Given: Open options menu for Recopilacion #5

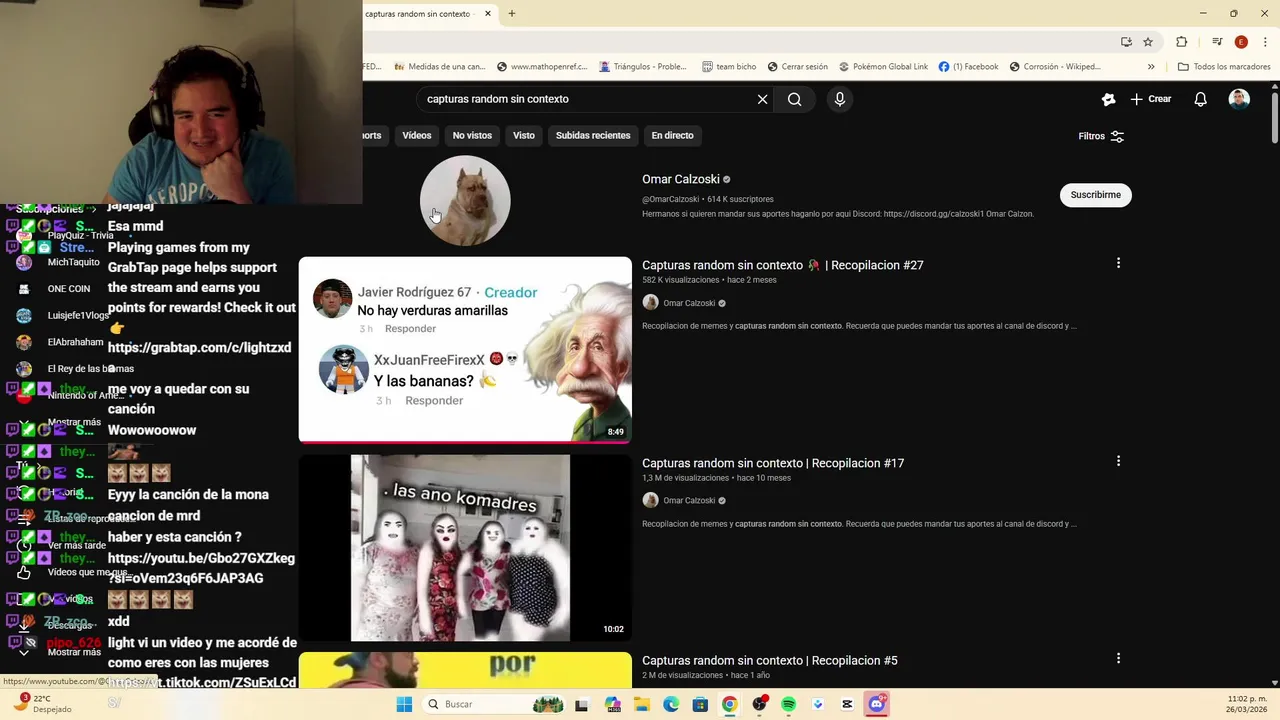Looking at the screenshot, I should click(x=1118, y=658).
